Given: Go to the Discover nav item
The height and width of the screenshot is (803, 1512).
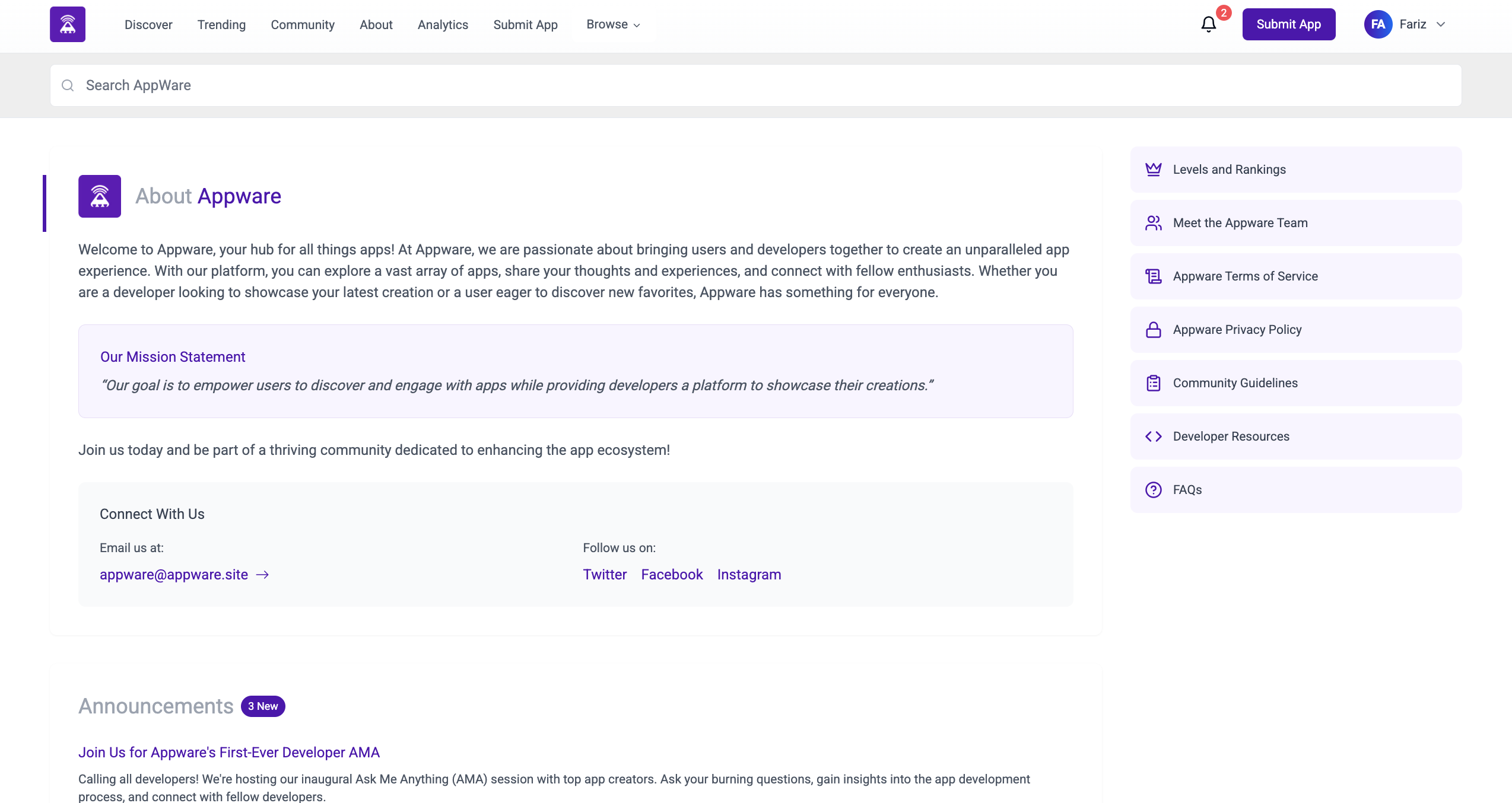Looking at the screenshot, I should click(148, 24).
